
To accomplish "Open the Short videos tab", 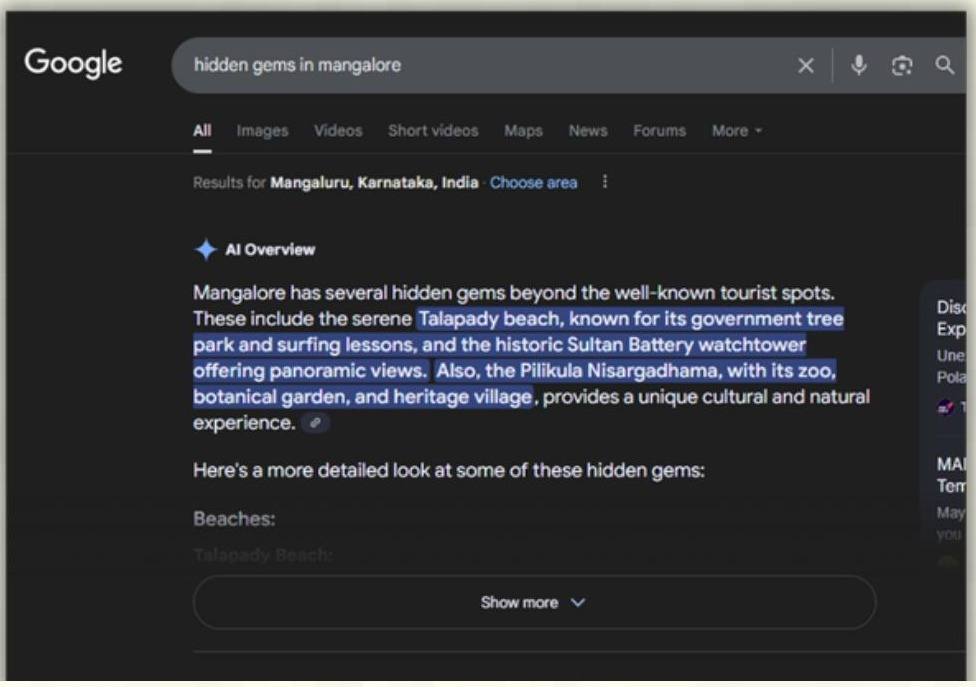I will pos(433,131).
